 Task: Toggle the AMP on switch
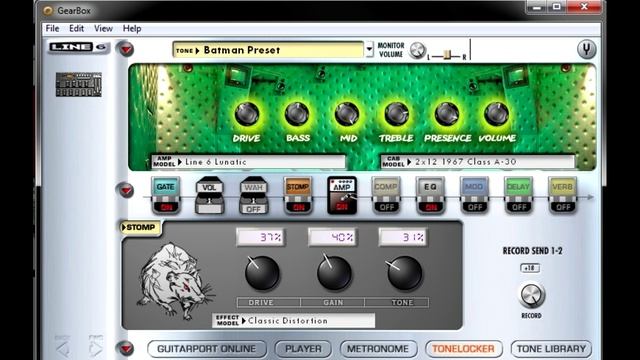(342, 207)
